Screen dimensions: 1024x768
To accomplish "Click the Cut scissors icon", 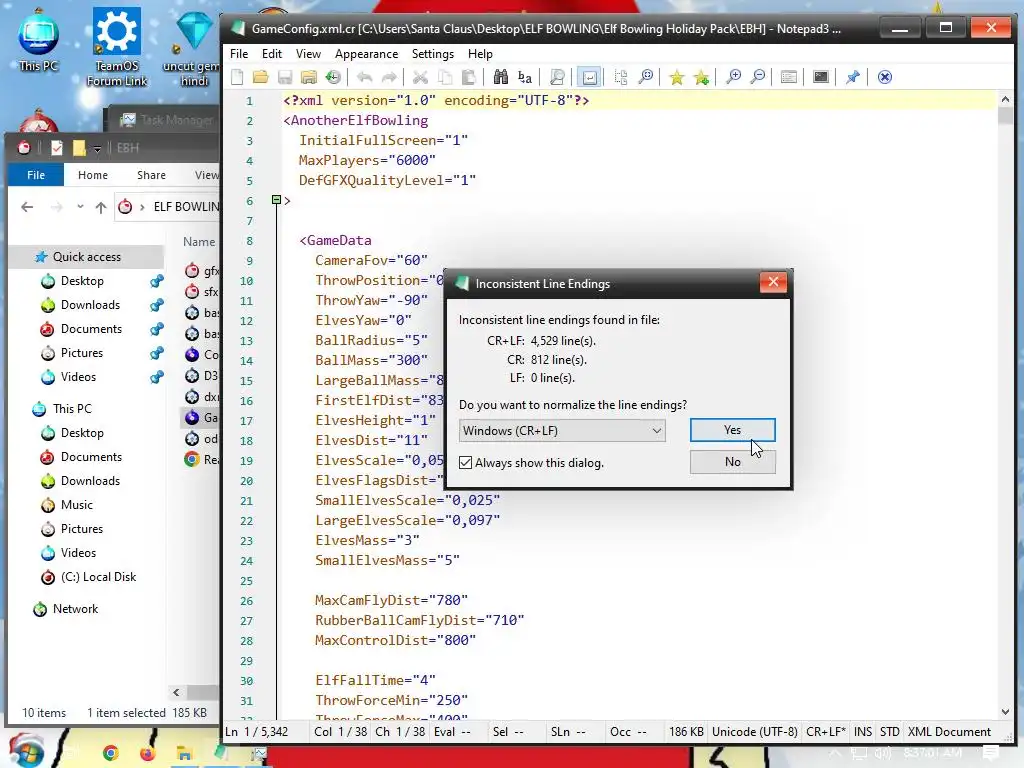I will (x=420, y=77).
